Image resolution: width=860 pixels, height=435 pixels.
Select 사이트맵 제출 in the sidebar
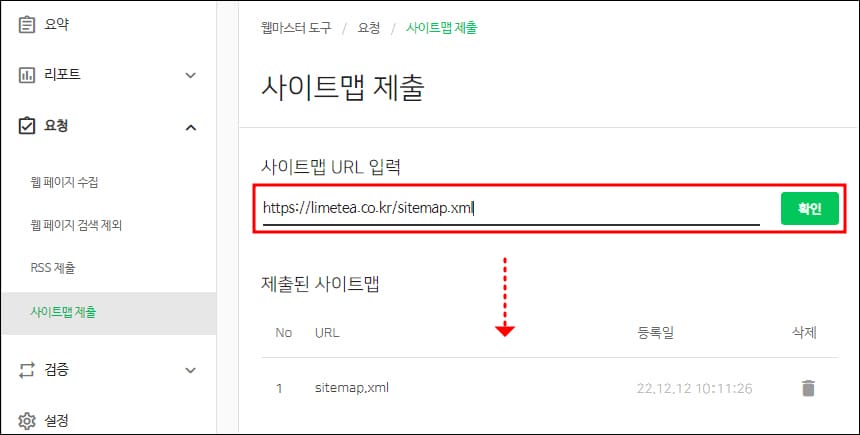[63, 312]
